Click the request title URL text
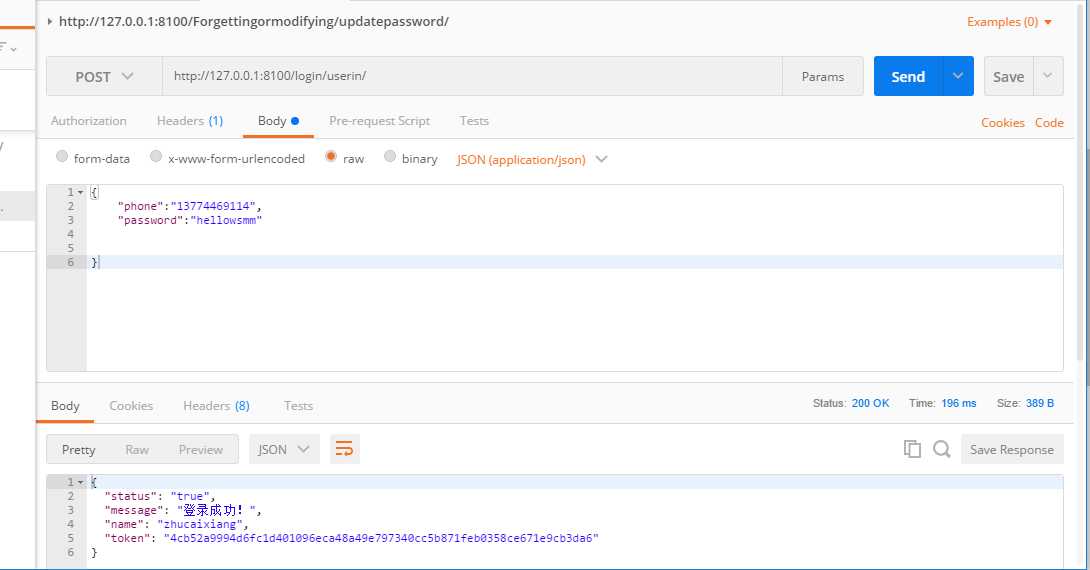Image resolution: width=1090 pixels, height=570 pixels. 254,22
